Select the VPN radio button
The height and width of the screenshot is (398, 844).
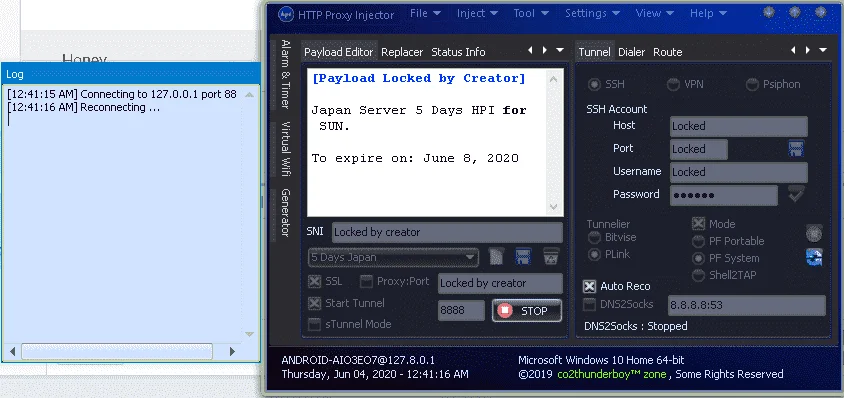(673, 85)
